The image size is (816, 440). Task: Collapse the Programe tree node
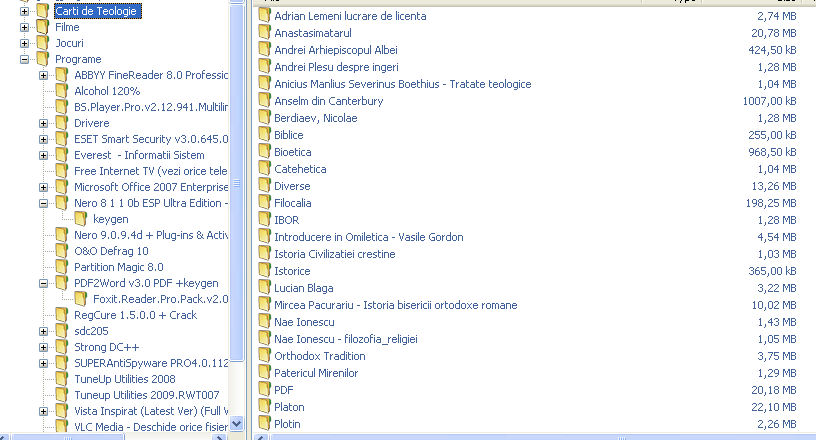pos(25,60)
